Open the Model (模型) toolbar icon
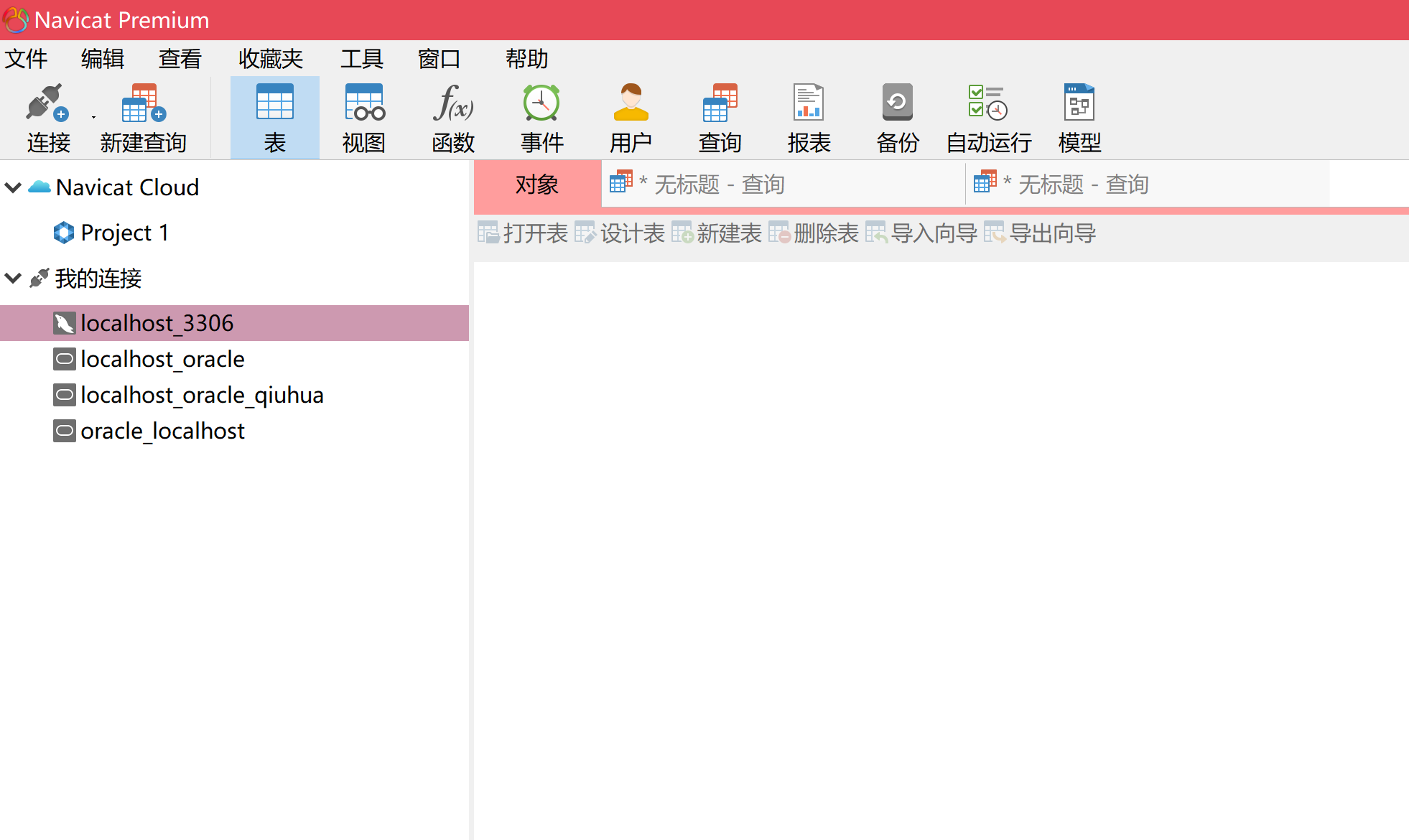Screen dimensions: 1409x840 click(x=1079, y=102)
